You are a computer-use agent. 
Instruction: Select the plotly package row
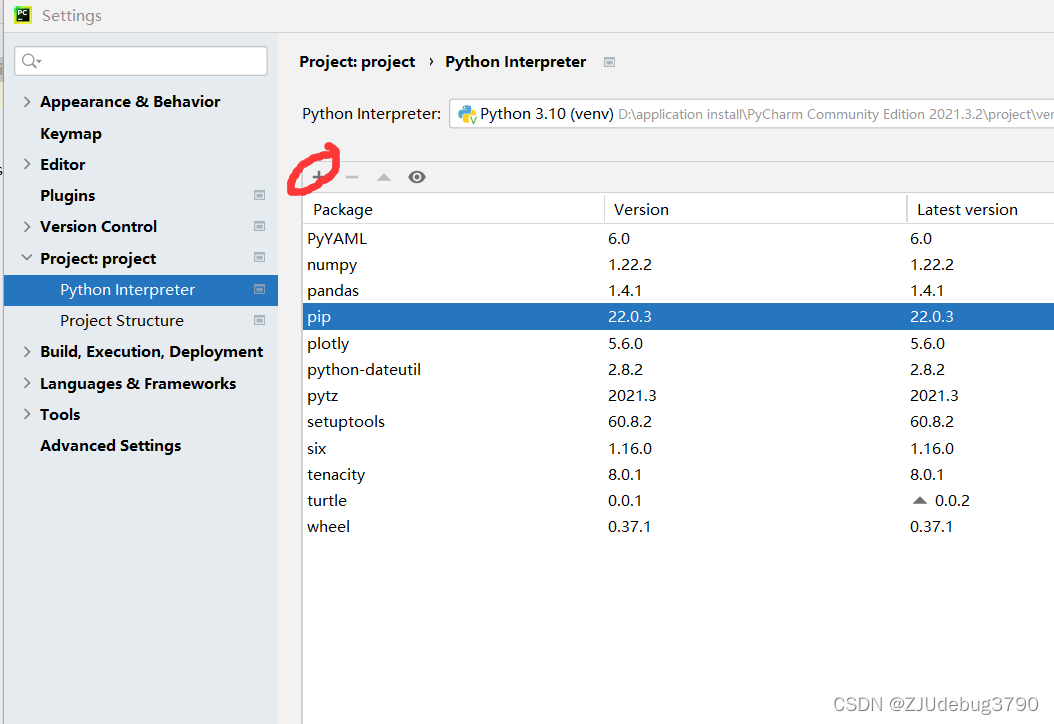(x=678, y=344)
